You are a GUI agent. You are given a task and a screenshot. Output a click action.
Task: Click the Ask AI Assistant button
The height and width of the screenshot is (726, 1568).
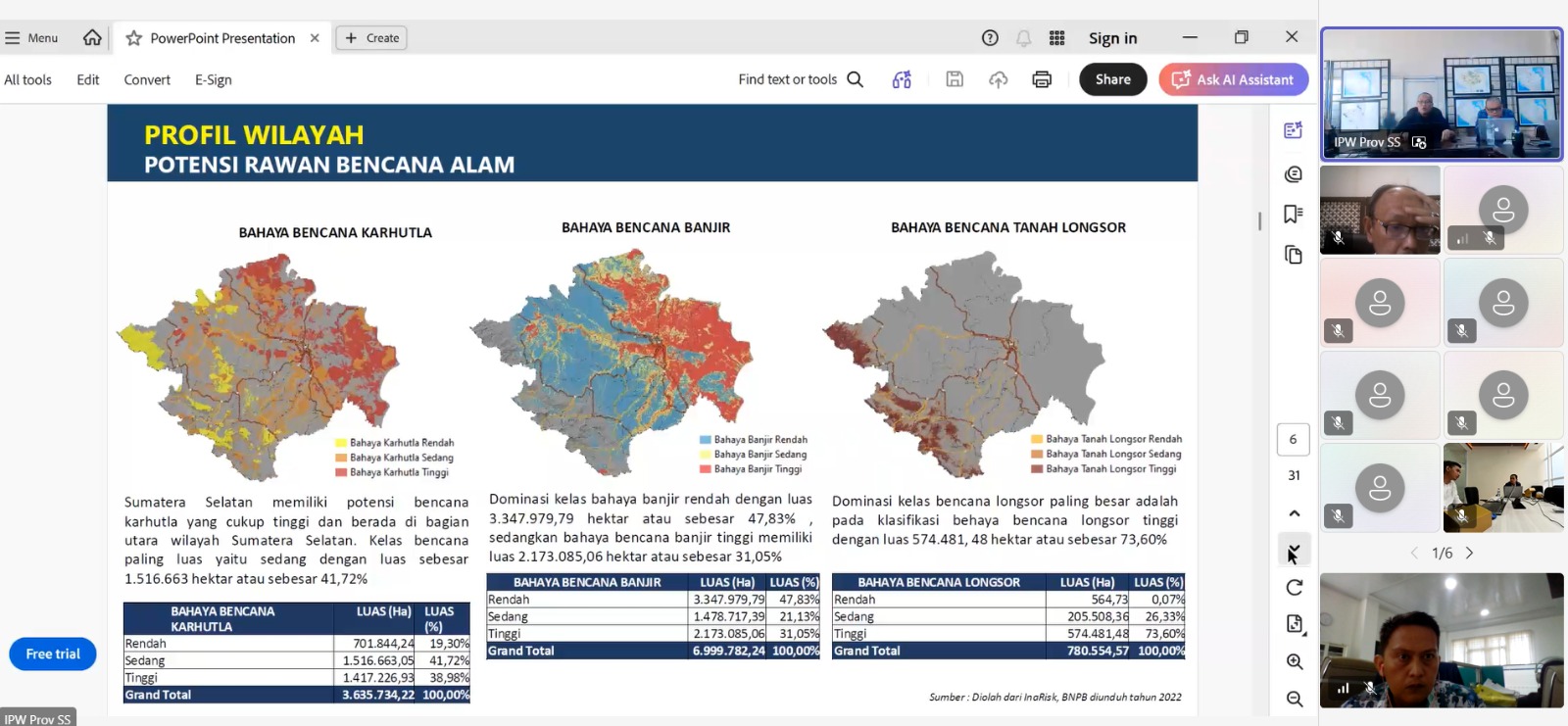click(x=1233, y=79)
